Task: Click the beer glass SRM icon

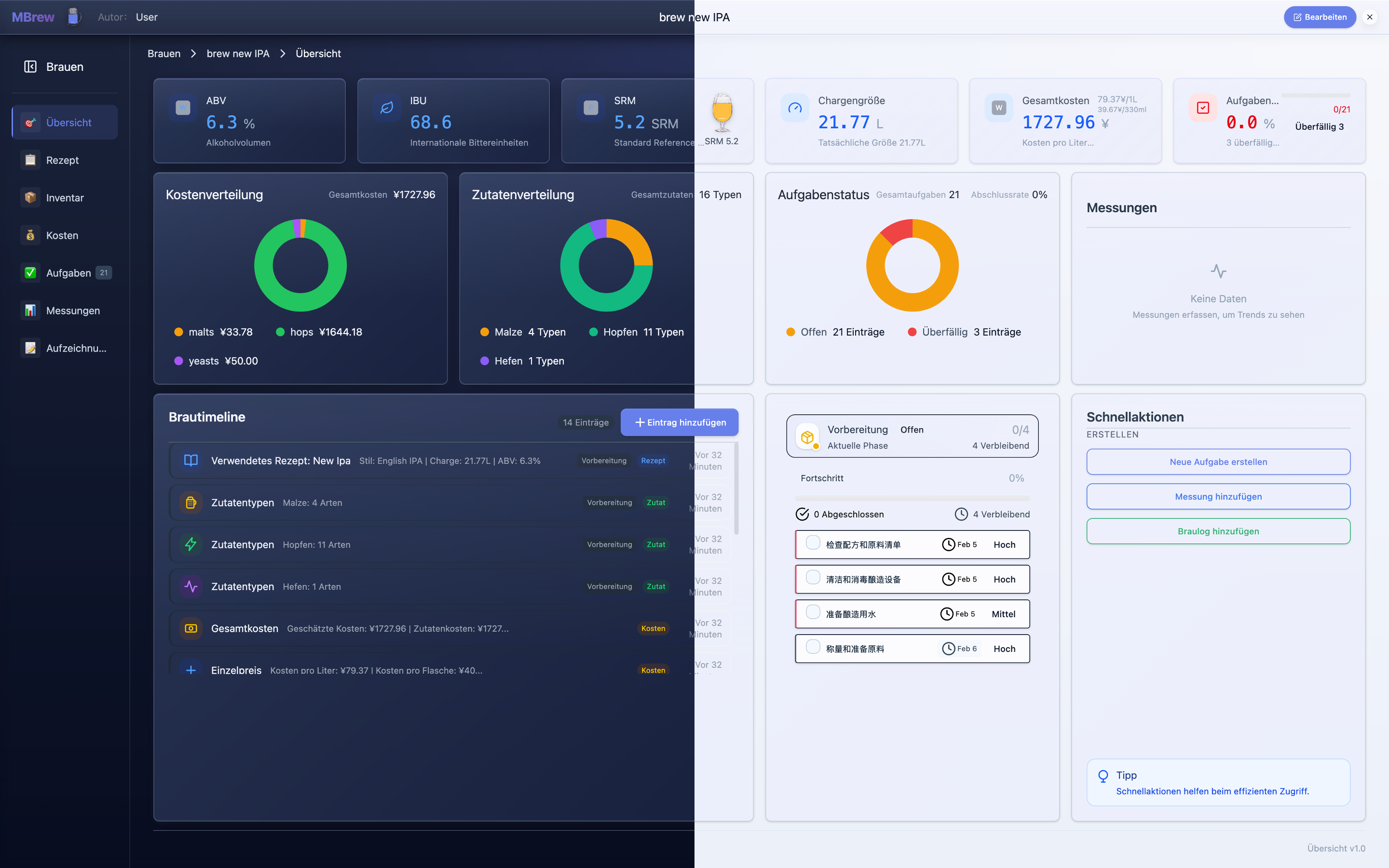Action: pyautogui.click(x=722, y=112)
